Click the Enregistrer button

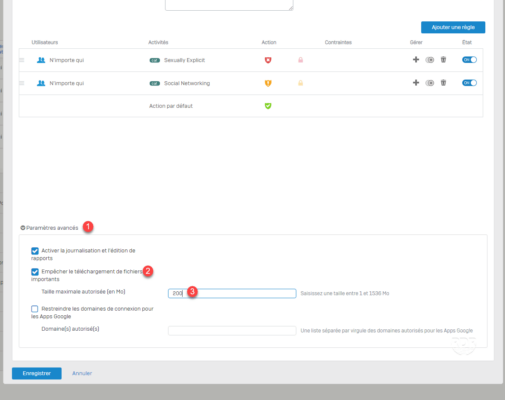point(37,373)
